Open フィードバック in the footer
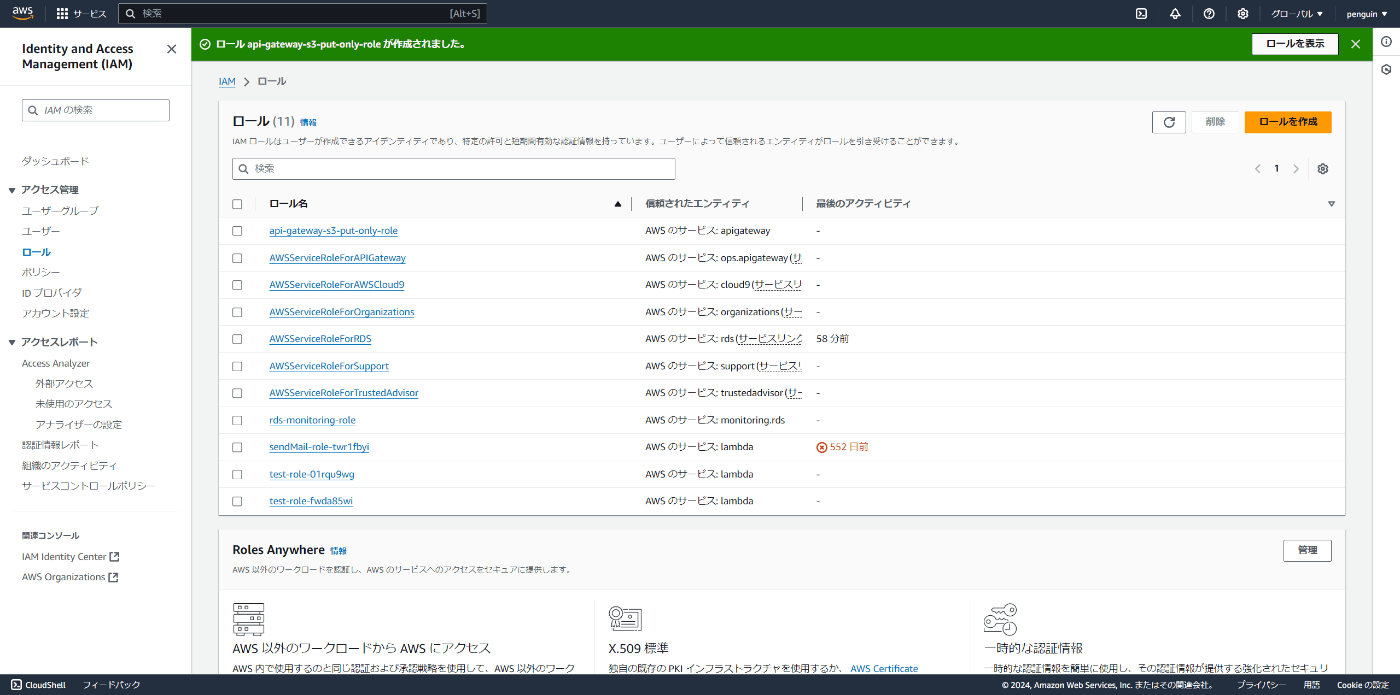 (111, 685)
